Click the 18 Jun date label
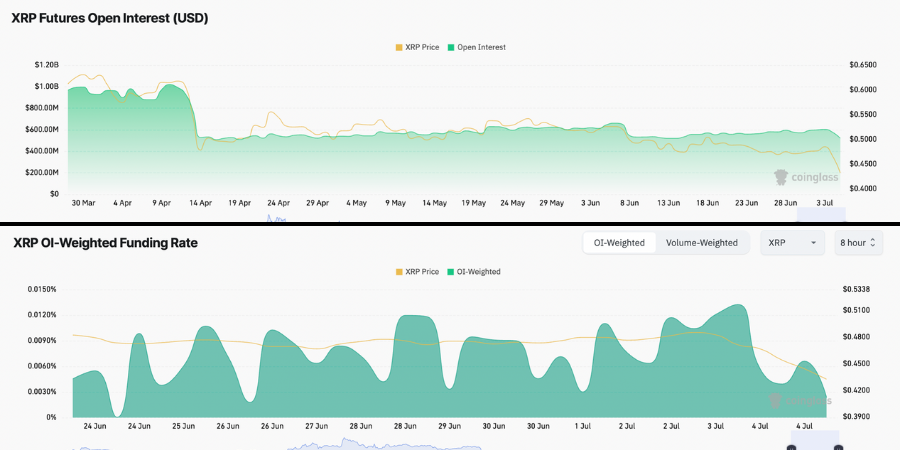The width and height of the screenshot is (900, 450). (708, 203)
